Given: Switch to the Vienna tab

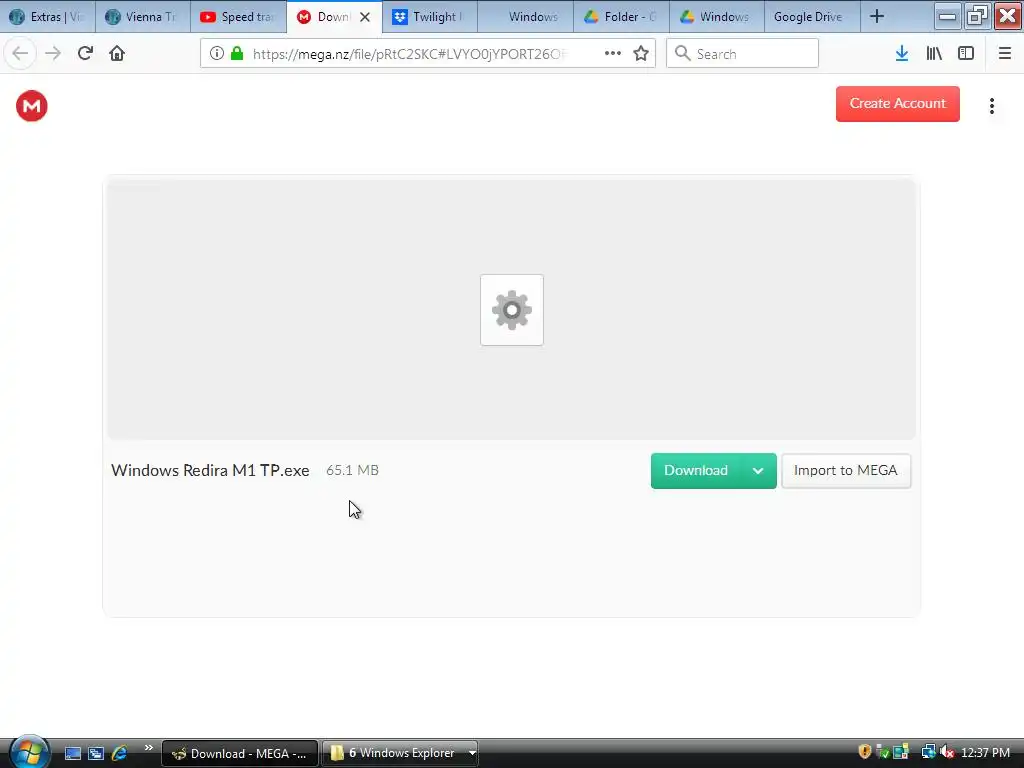Looking at the screenshot, I should pos(142,17).
